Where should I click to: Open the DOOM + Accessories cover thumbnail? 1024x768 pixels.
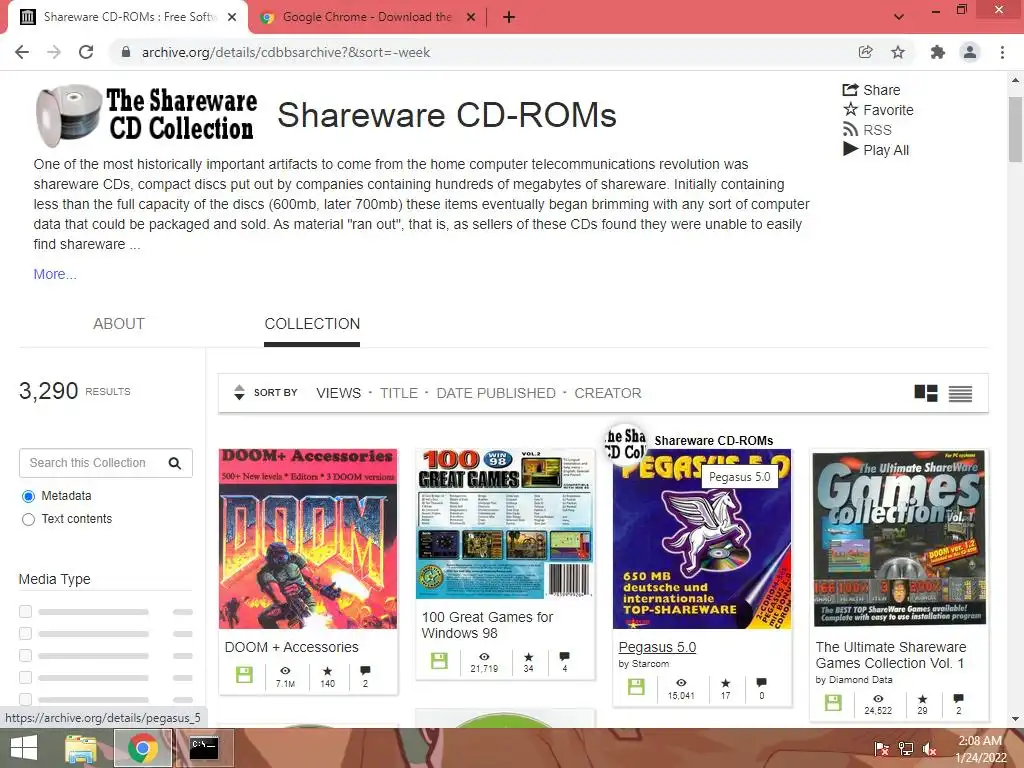pos(308,539)
